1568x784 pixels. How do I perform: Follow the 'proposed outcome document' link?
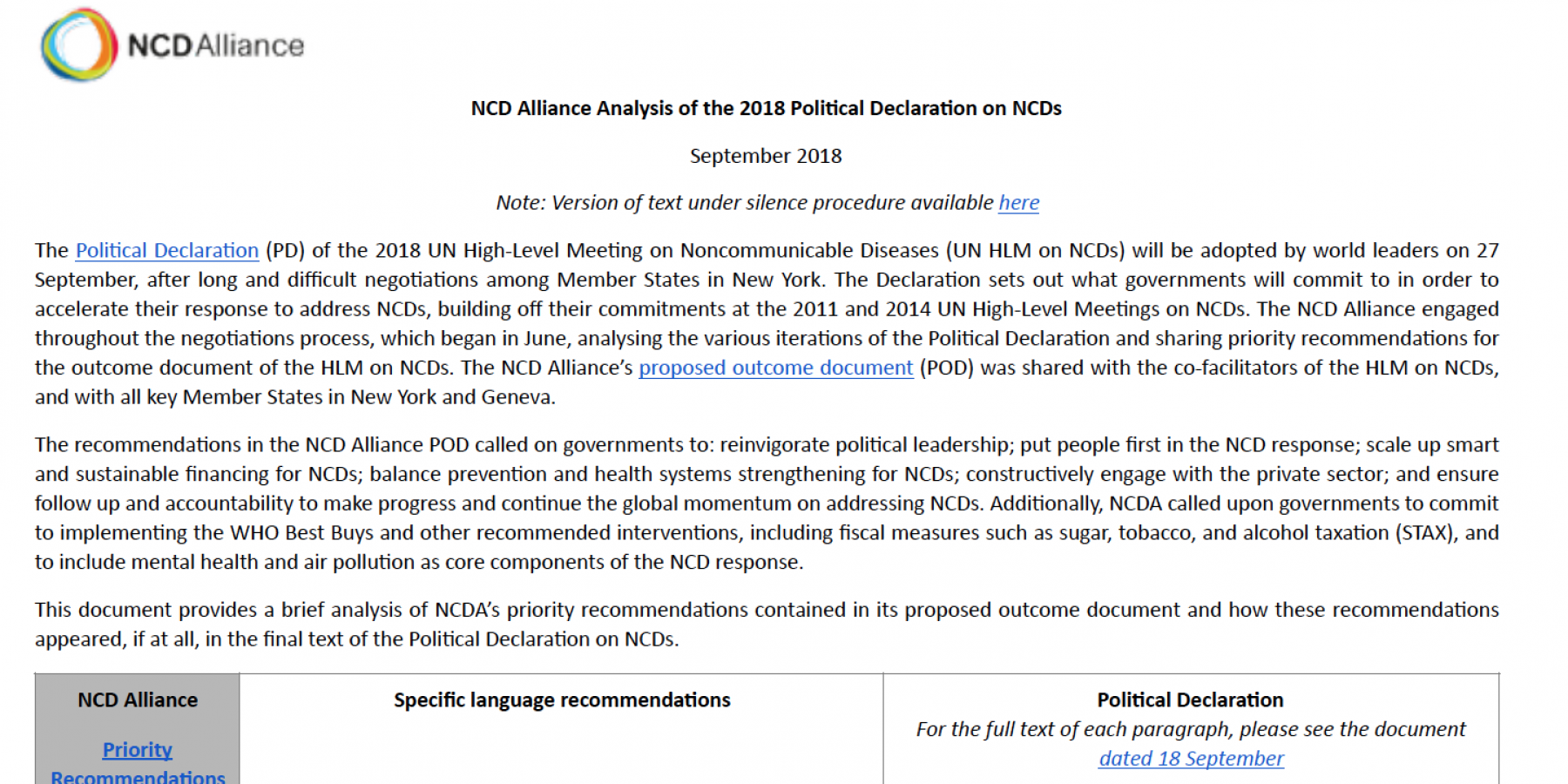pos(775,368)
